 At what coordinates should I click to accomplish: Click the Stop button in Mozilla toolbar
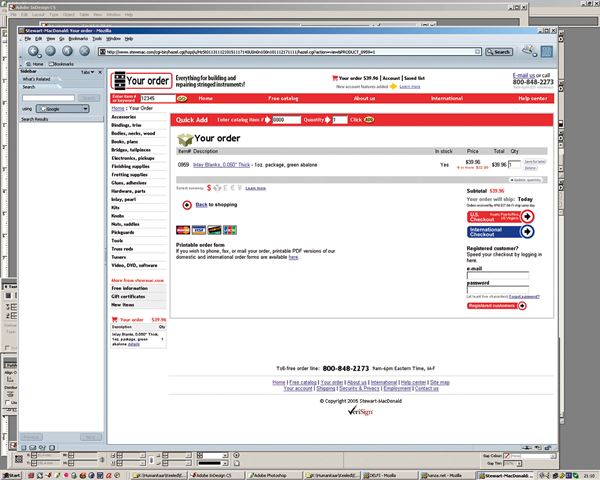pyautogui.click(x=85, y=51)
